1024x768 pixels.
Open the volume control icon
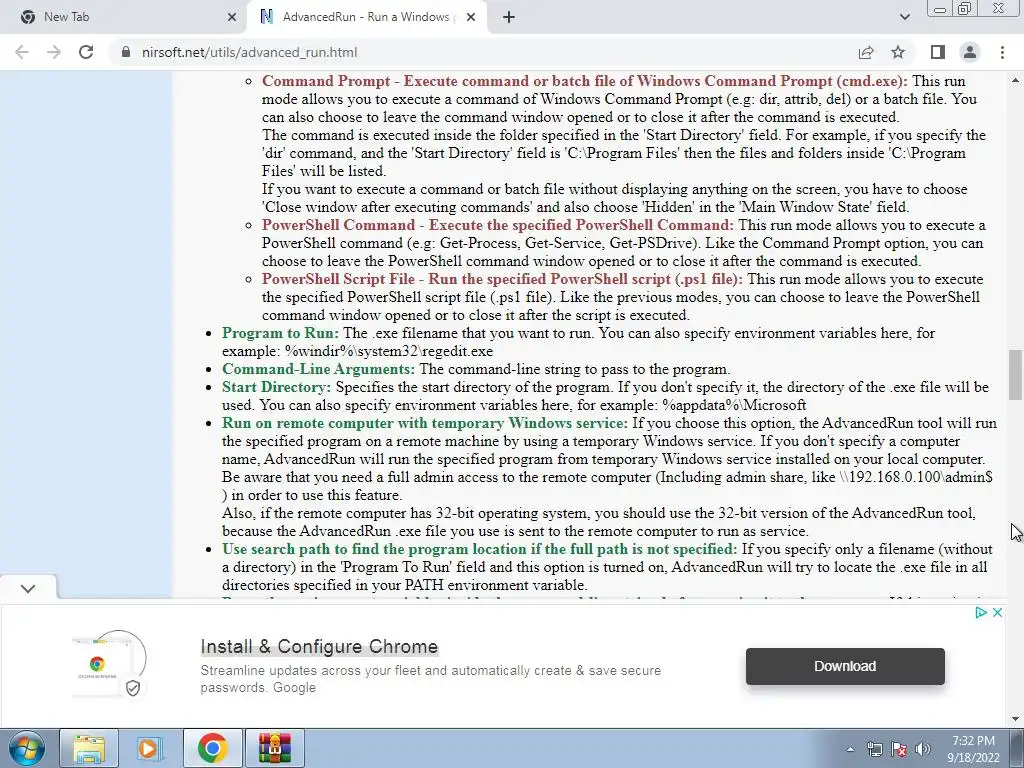(923, 750)
